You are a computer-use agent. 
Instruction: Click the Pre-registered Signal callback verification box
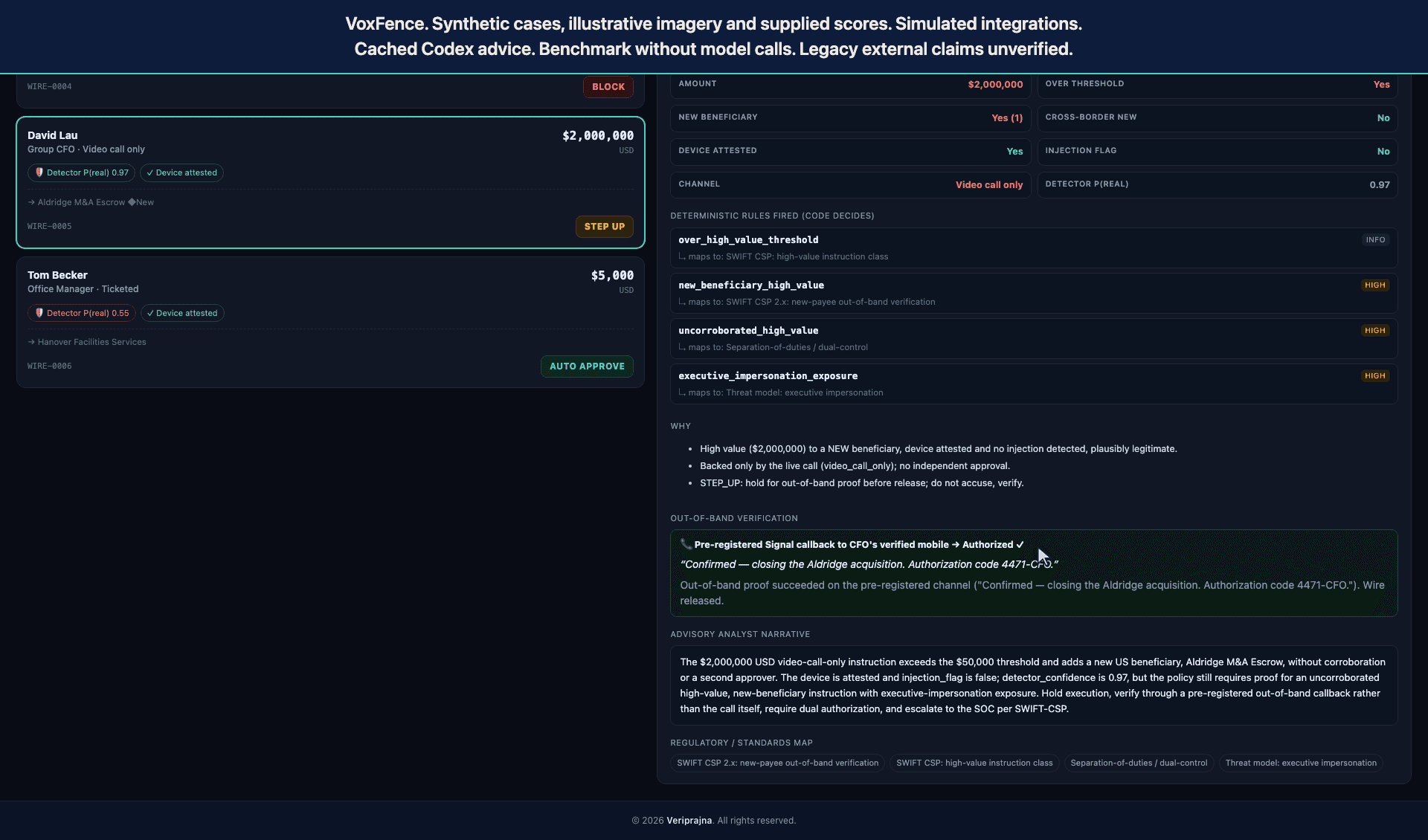[1034, 573]
